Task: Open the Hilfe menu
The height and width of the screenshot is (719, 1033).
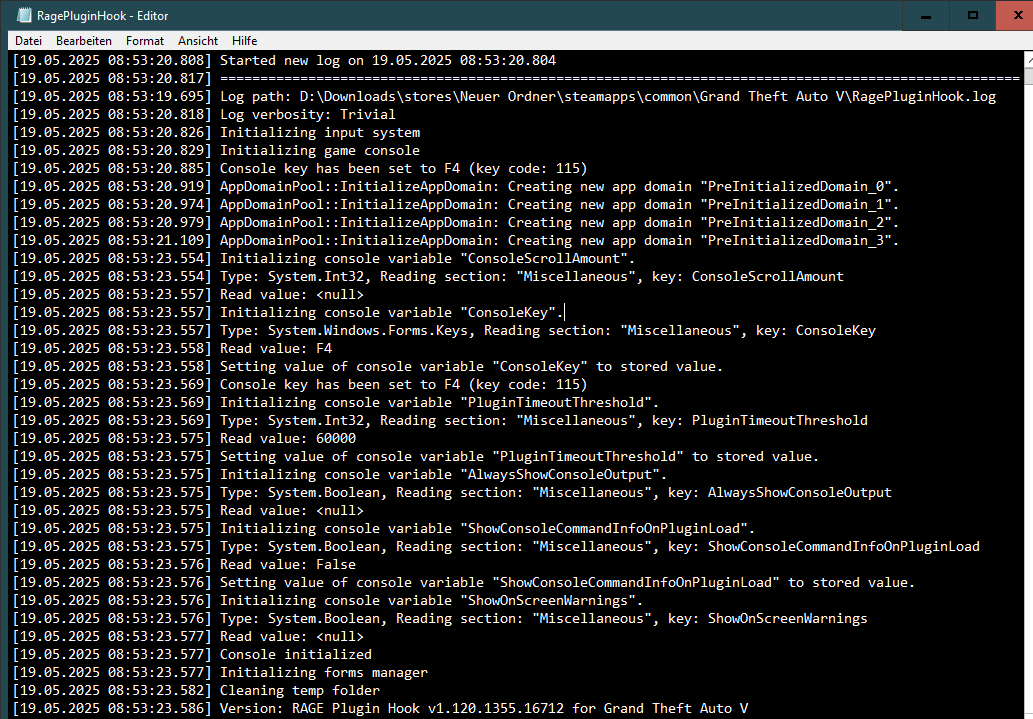Action: tap(244, 41)
